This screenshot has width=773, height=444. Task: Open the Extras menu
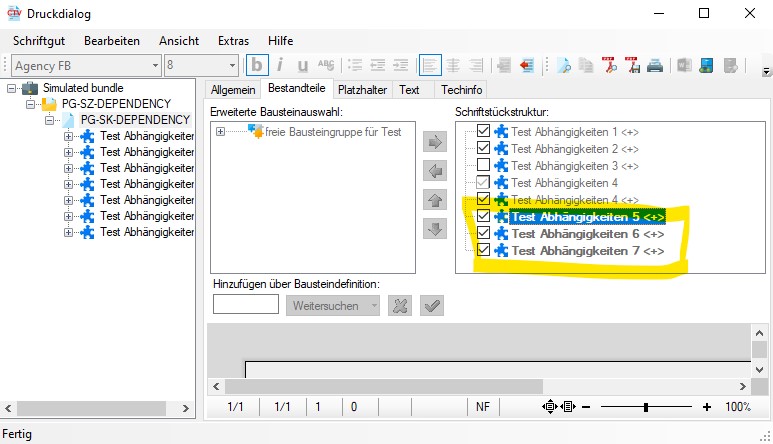tap(233, 40)
